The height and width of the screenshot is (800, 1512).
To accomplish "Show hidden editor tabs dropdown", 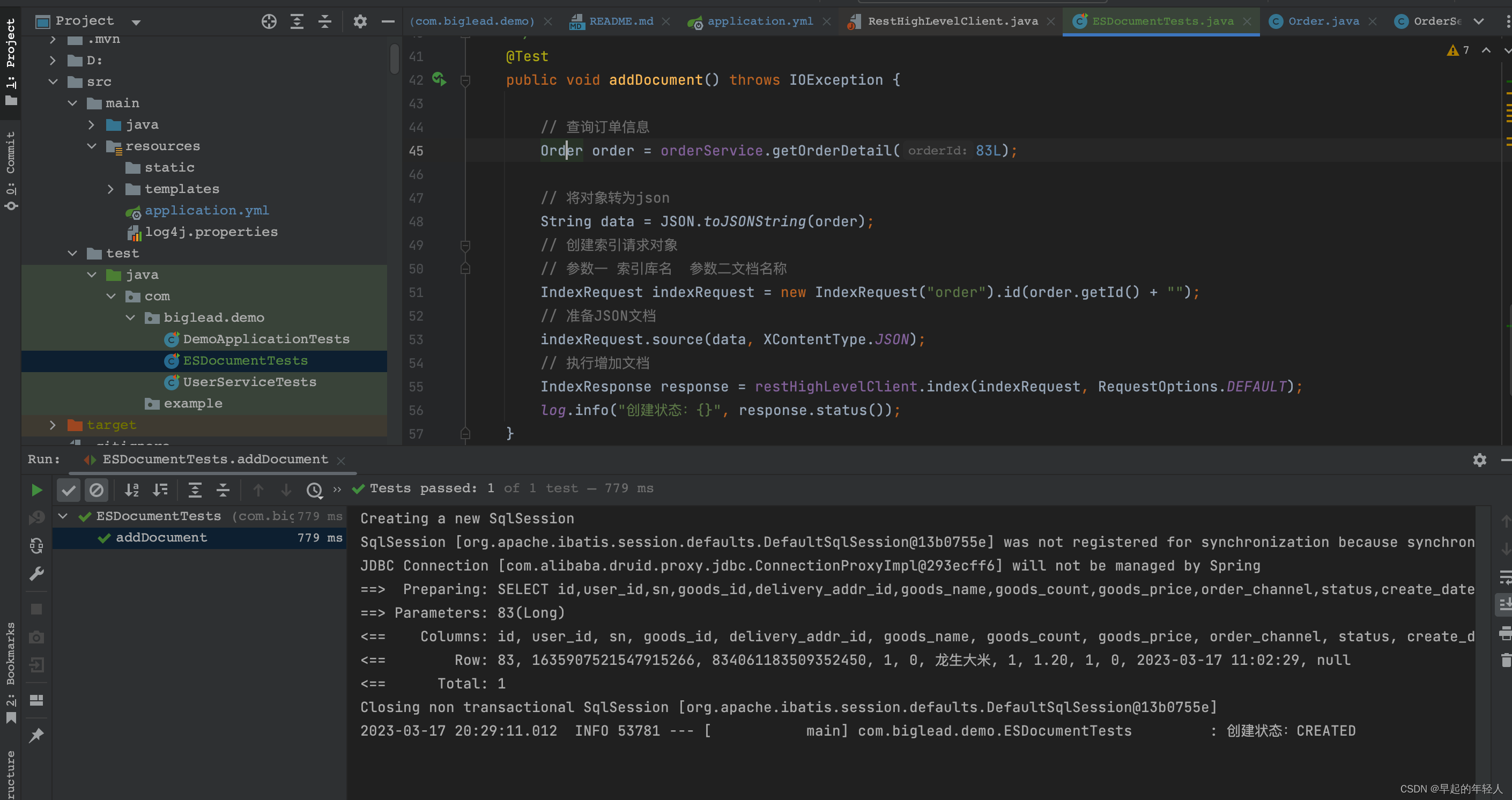I will (x=1479, y=22).
